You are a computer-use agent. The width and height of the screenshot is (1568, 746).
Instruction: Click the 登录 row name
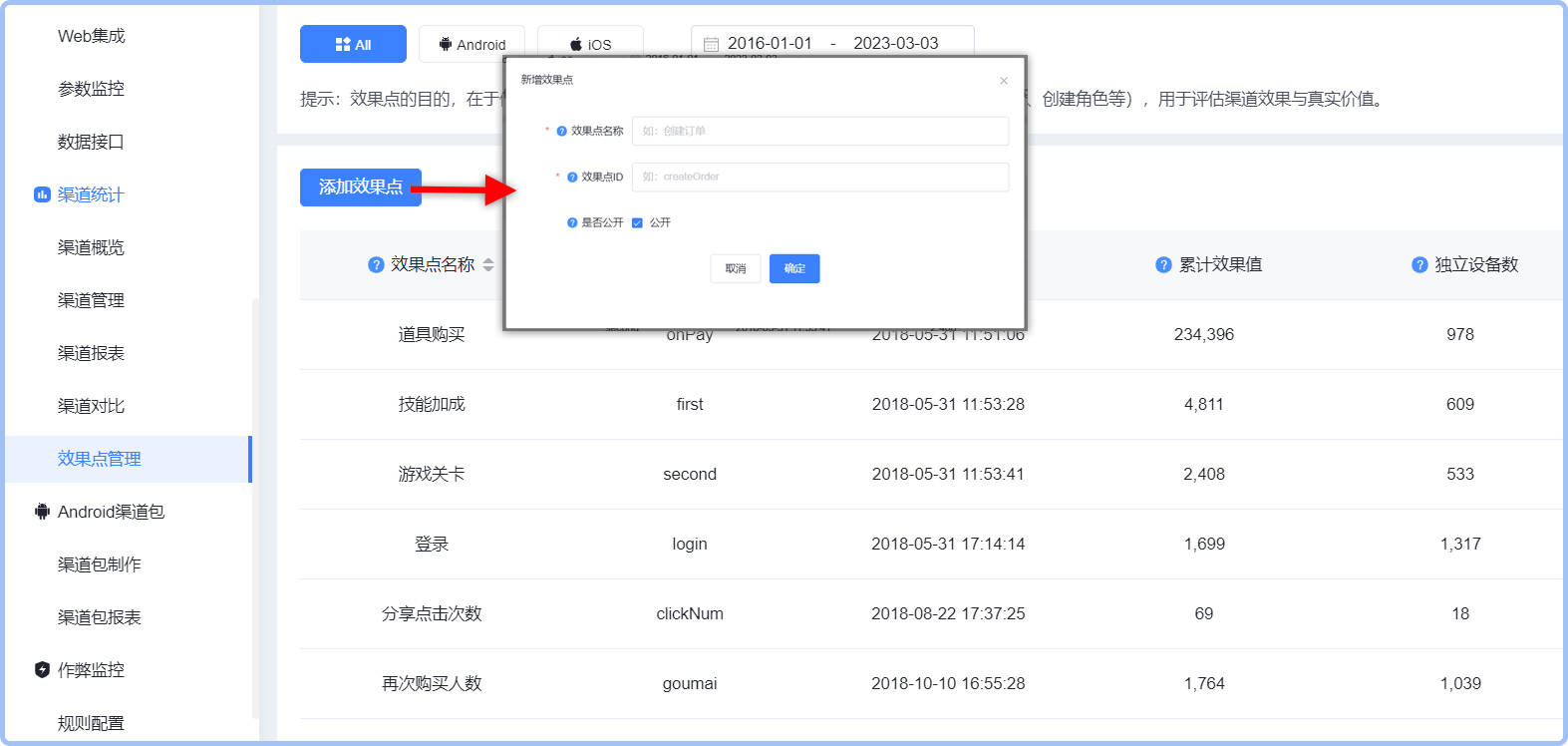point(432,544)
